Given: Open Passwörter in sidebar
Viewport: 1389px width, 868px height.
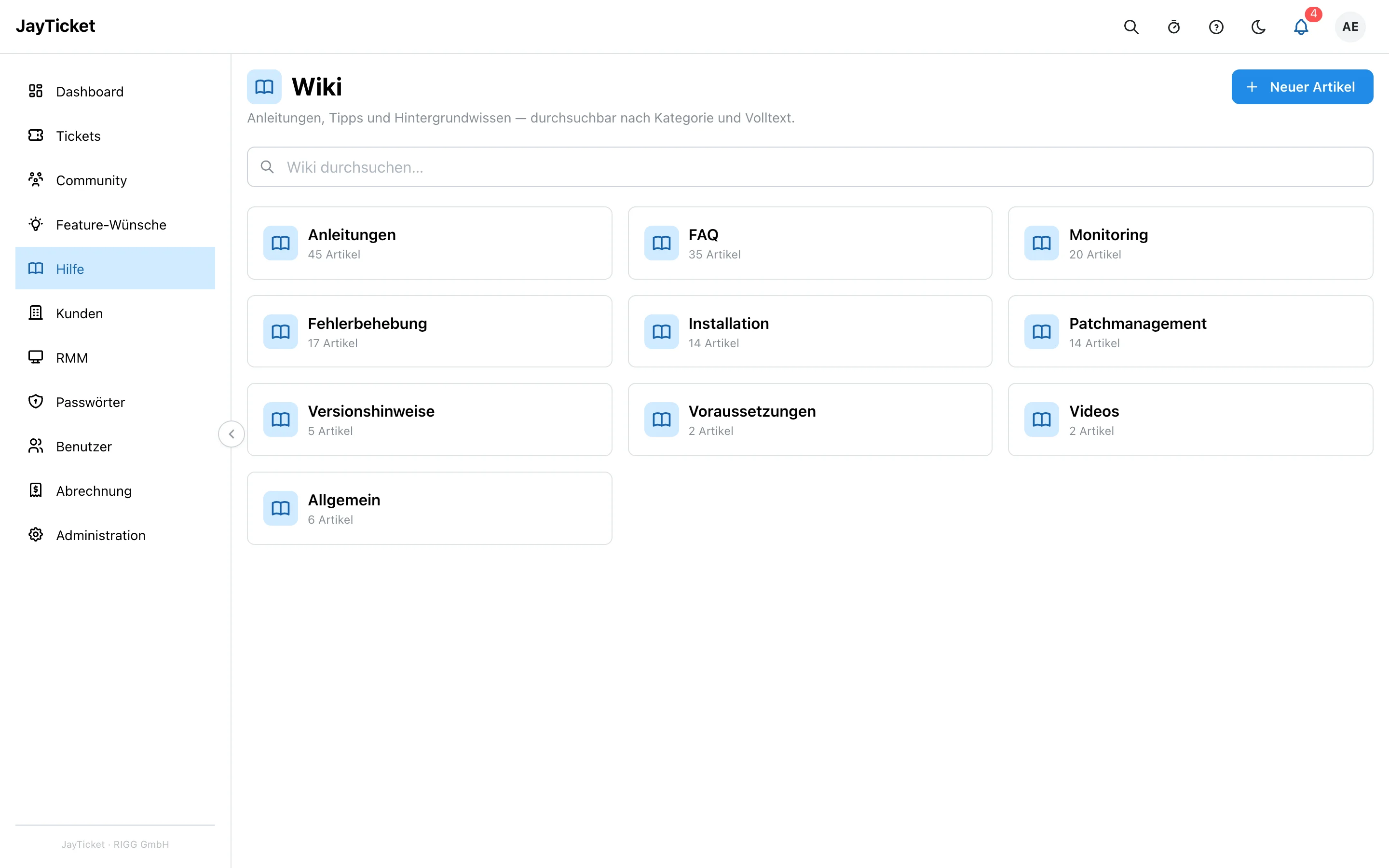Looking at the screenshot, I should pos(115,402).
